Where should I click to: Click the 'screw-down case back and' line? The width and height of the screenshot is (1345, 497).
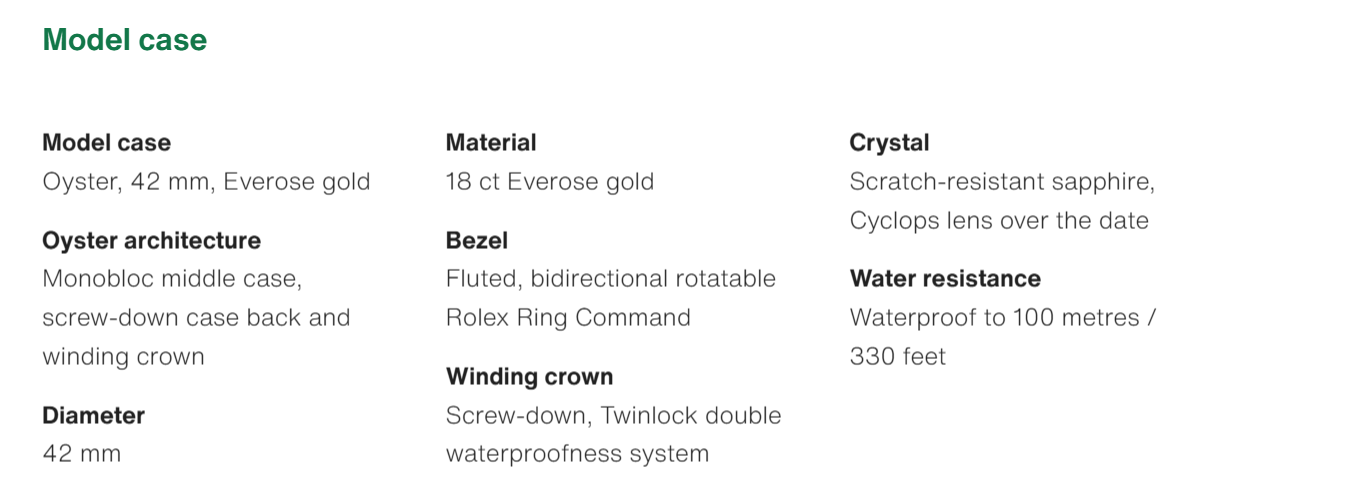pos(196,317)
